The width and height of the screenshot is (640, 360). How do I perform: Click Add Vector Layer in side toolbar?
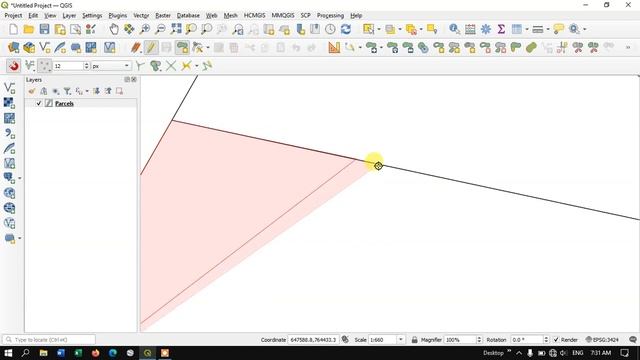(x=9, y=88)
